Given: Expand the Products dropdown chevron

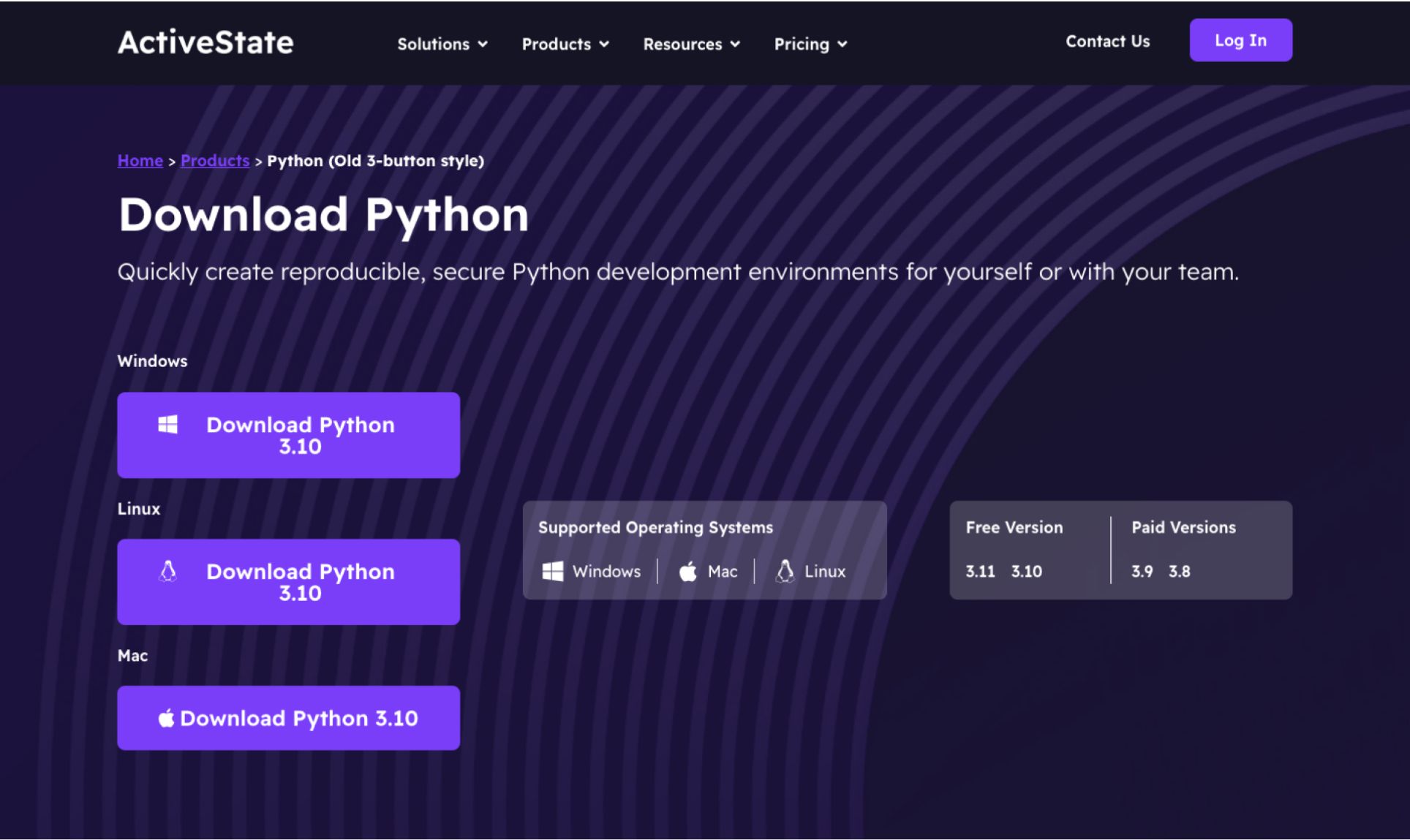Looking at the screenshot, I should [x=604, y=44].
